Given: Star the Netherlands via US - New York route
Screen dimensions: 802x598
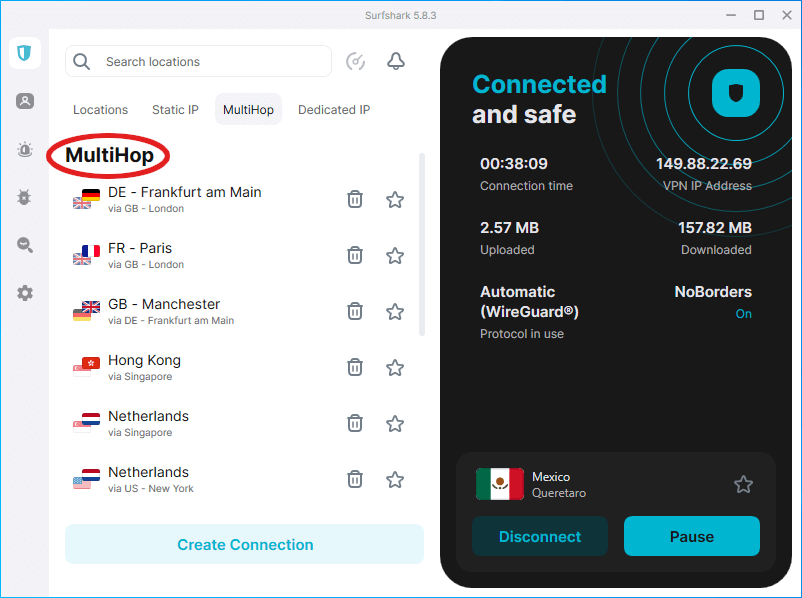Looking at the screenshot, I should pos(395,479).
